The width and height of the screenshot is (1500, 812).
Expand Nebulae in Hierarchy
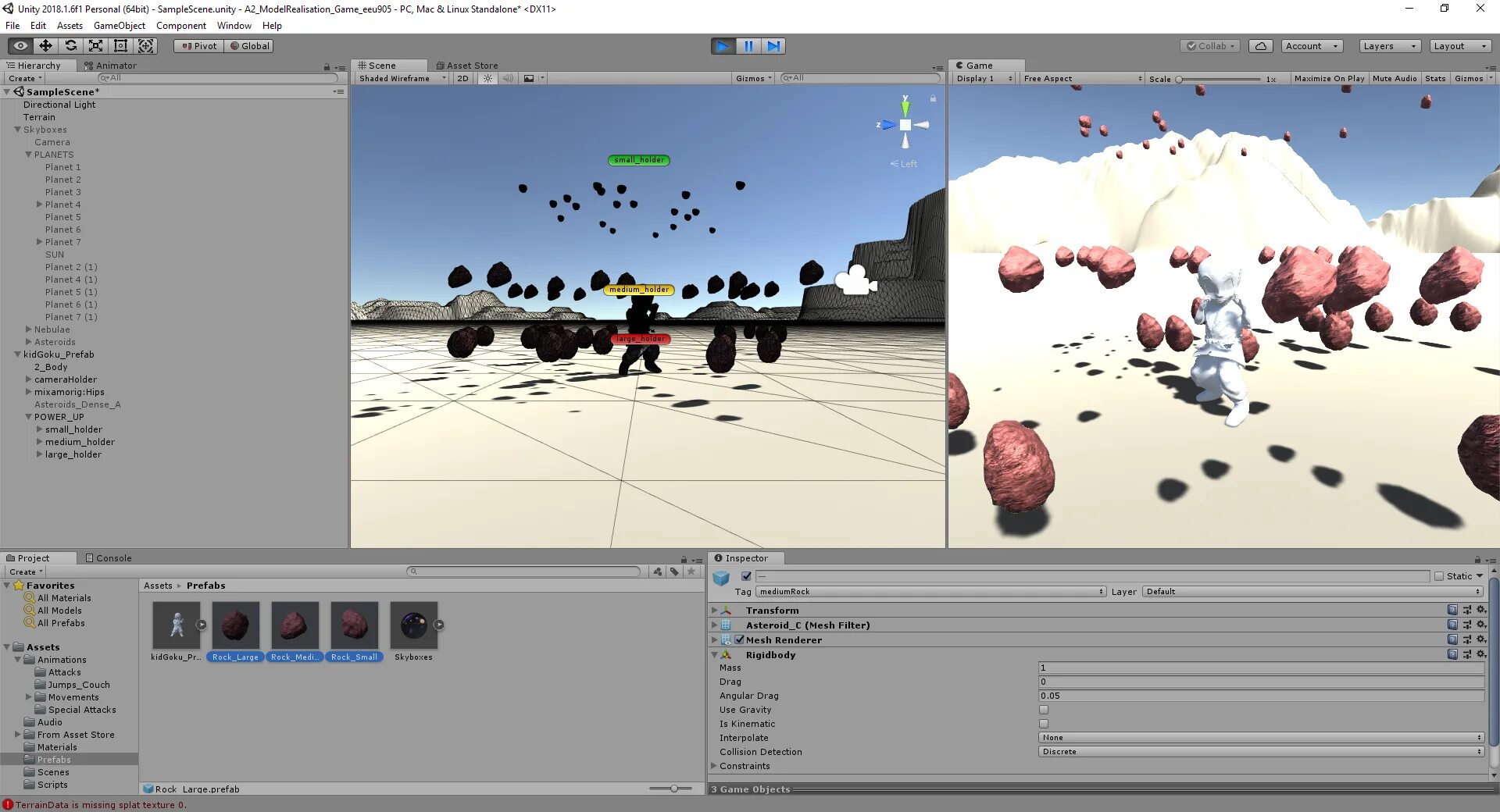click(x=28, y=329)
